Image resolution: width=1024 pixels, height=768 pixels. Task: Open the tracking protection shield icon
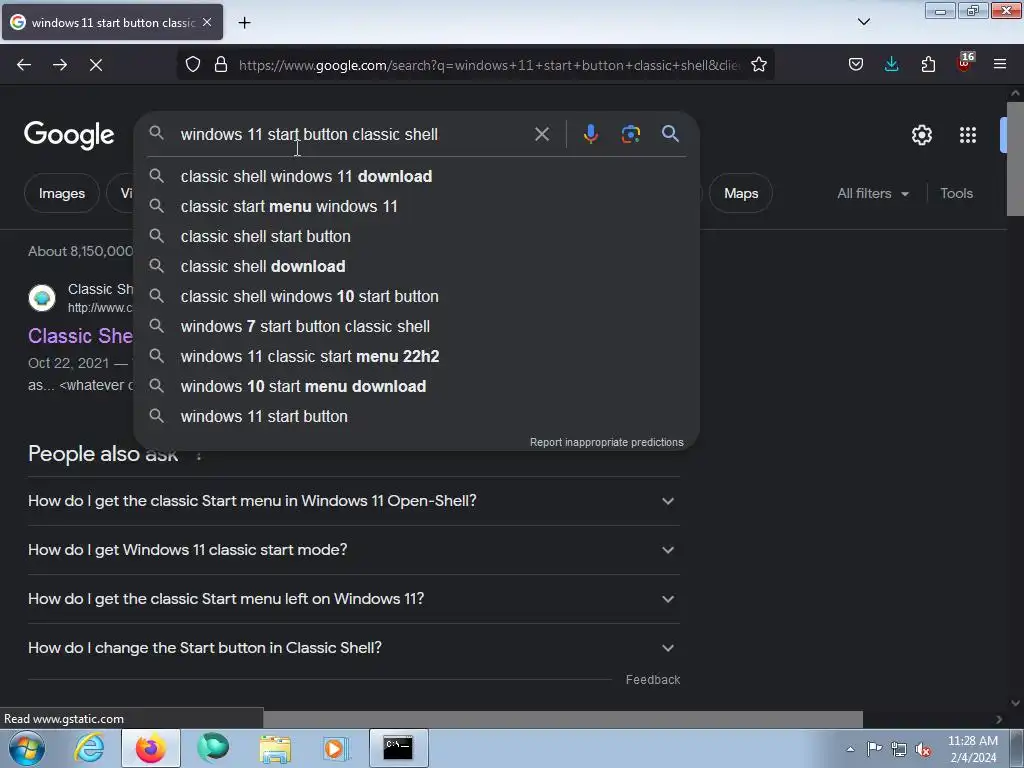193,65
